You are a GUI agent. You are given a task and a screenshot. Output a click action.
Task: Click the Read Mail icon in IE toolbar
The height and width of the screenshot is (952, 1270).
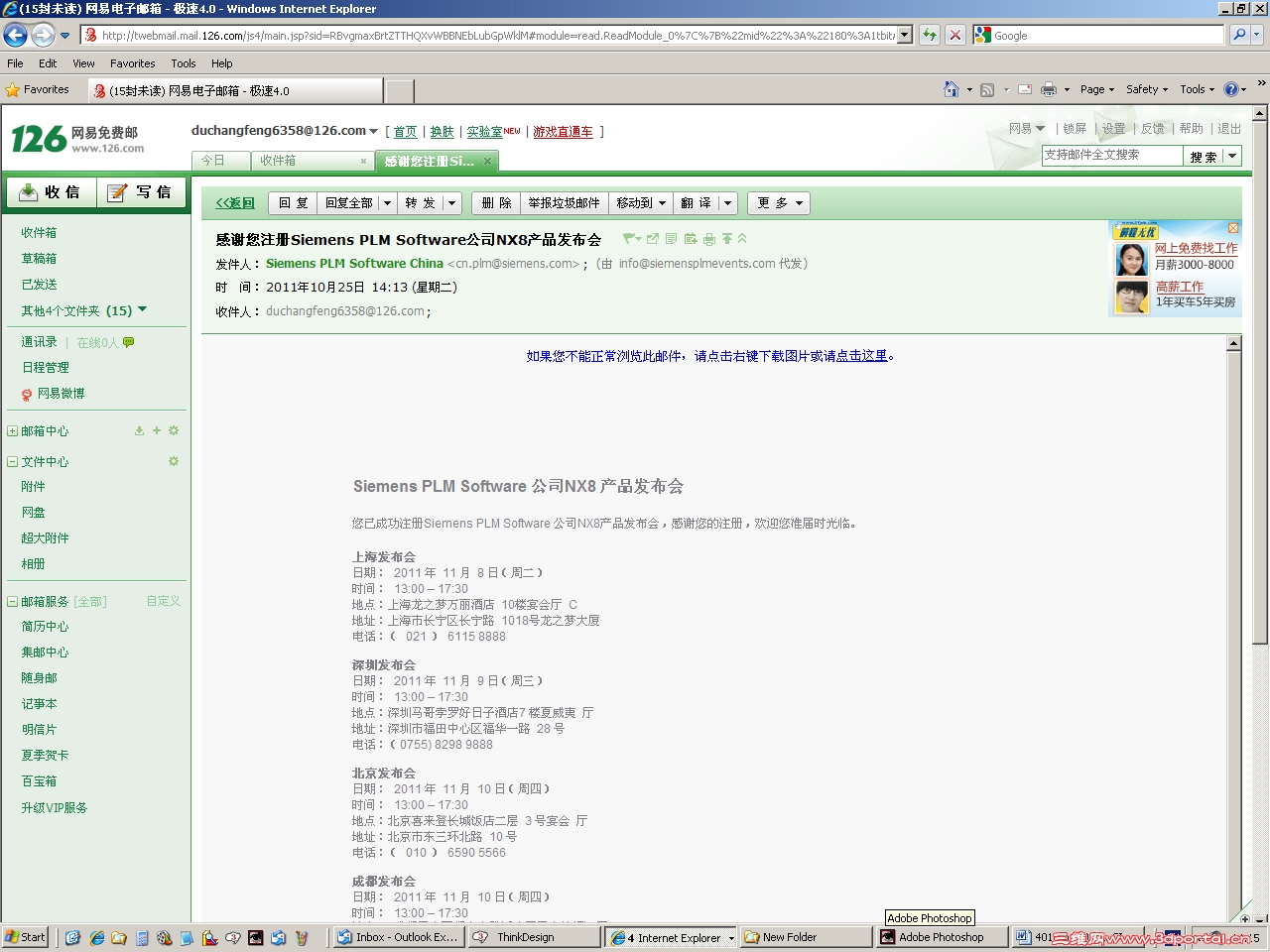coord(1025,89)
